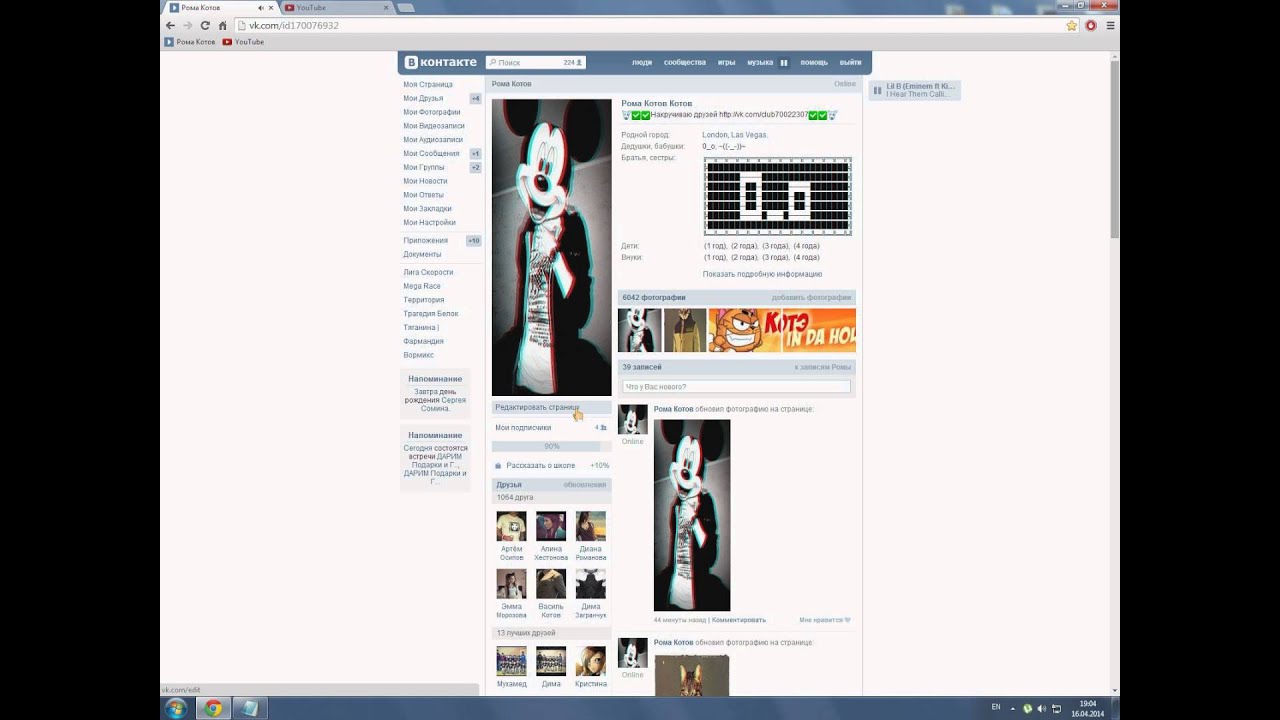Click the Opera extension icon in toolbar
Image resolution: width=1280 pixels, height=720 pixels.
[1091, 25]
